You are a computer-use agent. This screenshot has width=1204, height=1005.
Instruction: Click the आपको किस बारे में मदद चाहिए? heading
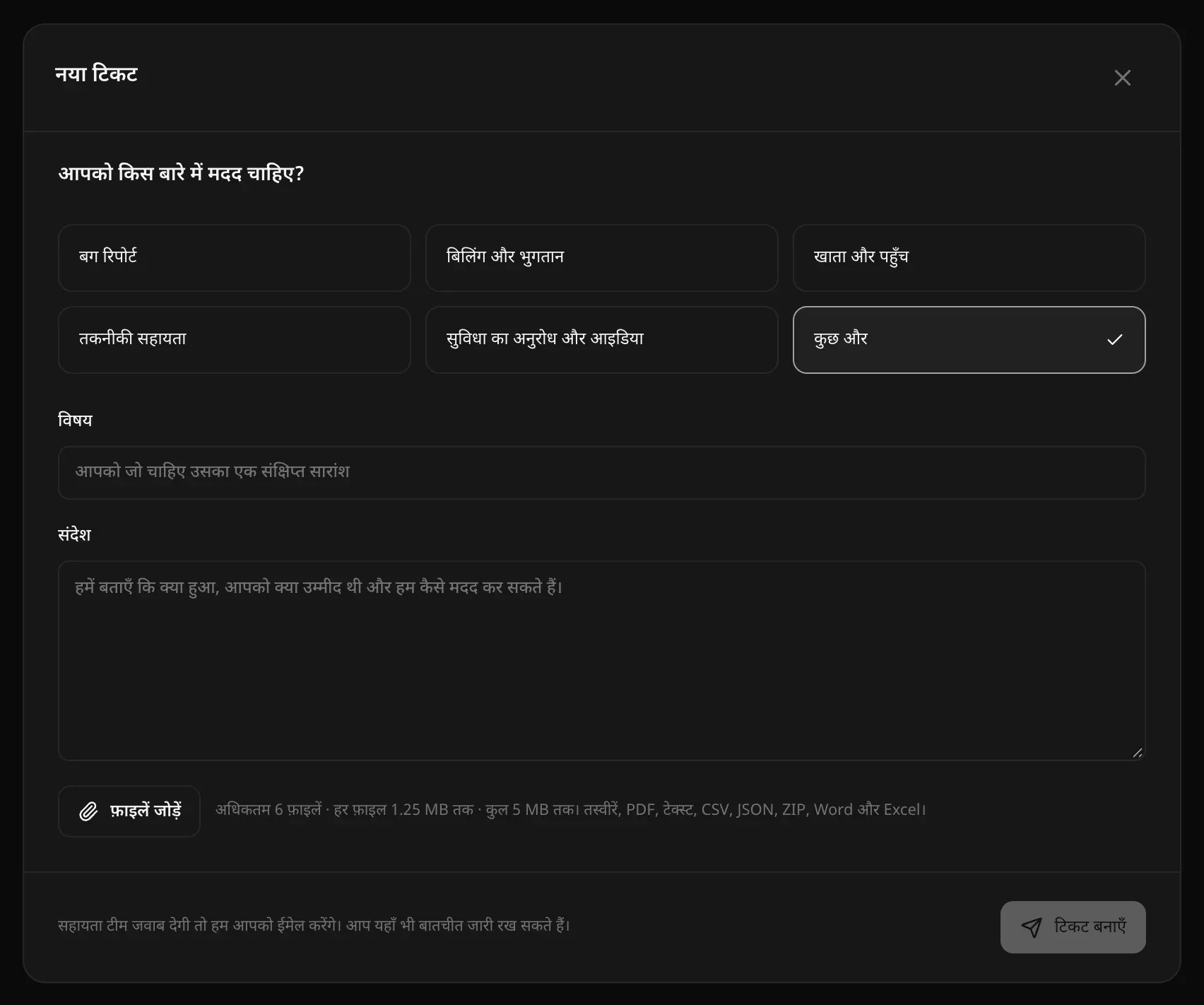pos(181,173)
